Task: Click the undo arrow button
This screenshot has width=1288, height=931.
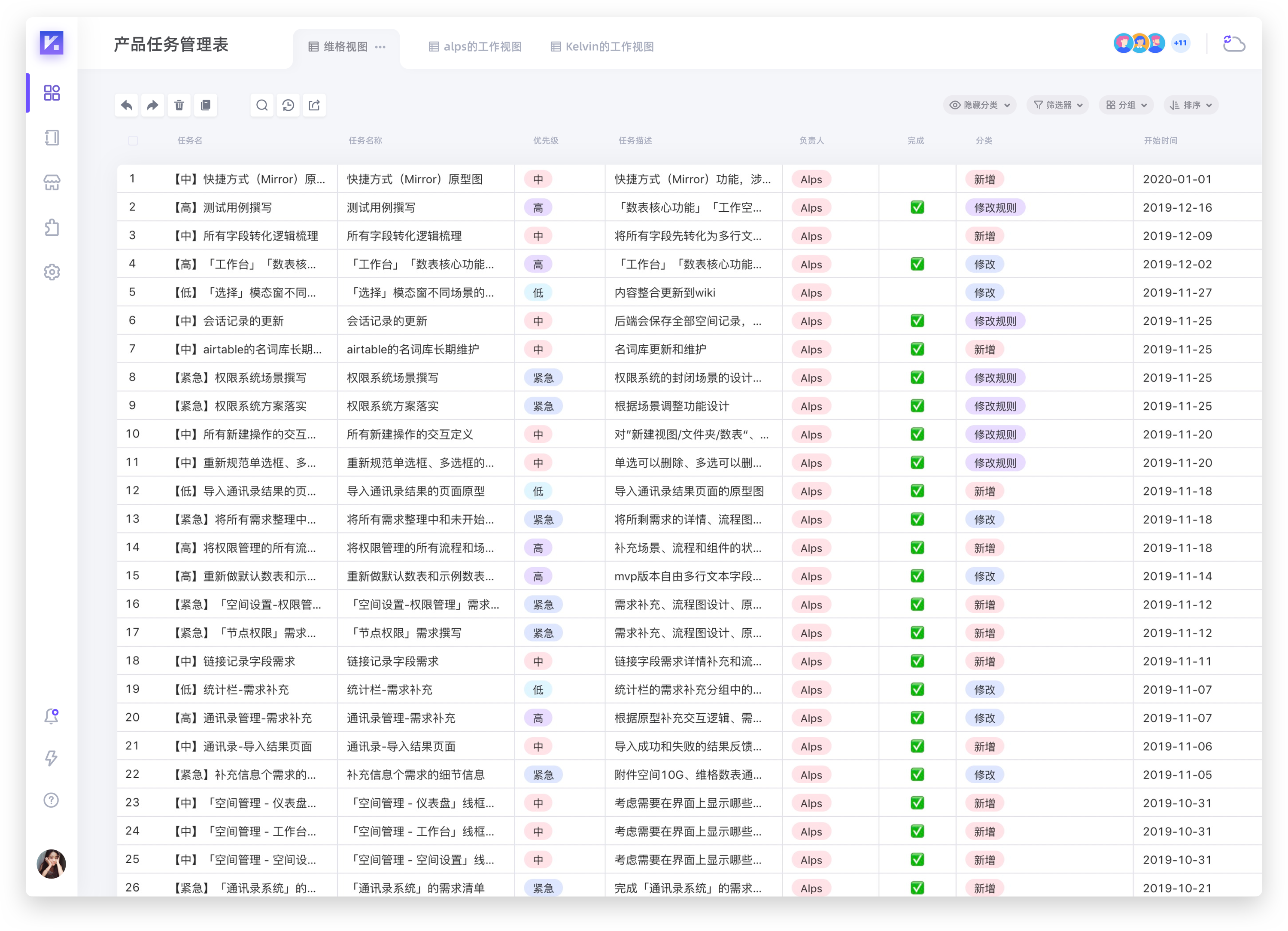Action: 127,105
